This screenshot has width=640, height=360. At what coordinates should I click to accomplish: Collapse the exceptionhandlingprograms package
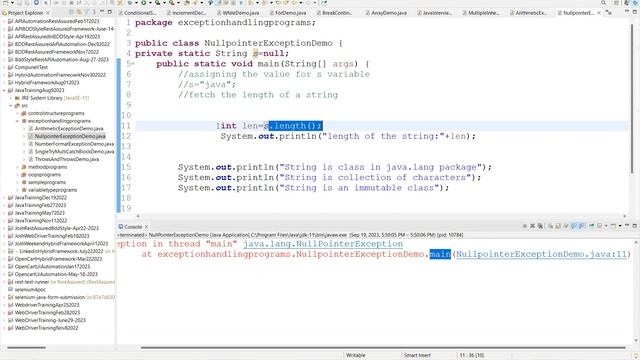pos(17,121)
